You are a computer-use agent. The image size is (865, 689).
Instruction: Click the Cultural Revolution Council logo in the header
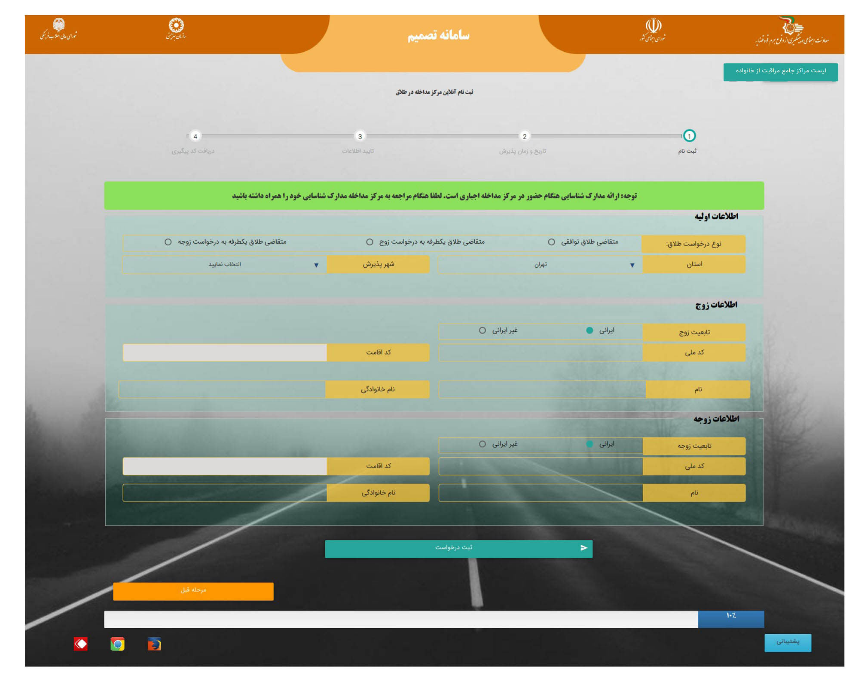pos(58,29)
